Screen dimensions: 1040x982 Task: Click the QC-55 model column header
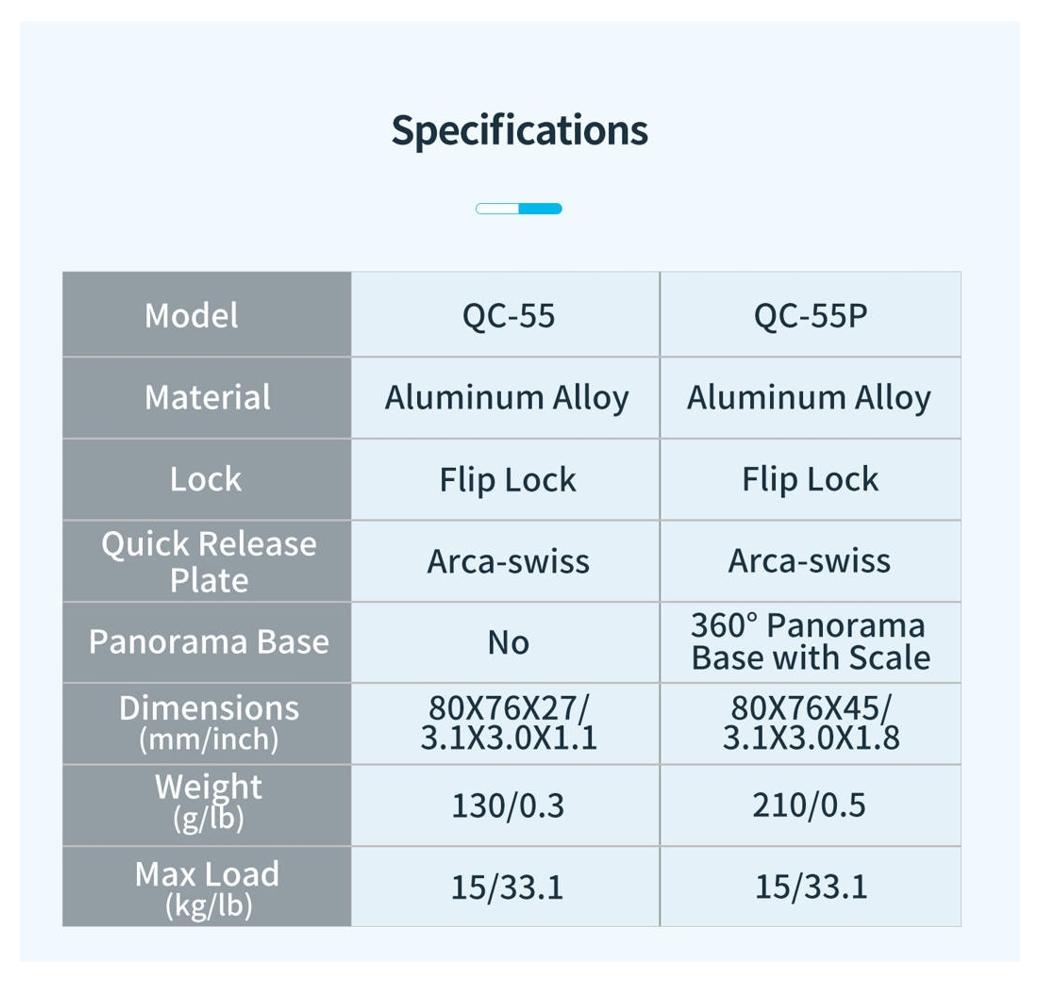coord(508,316)
